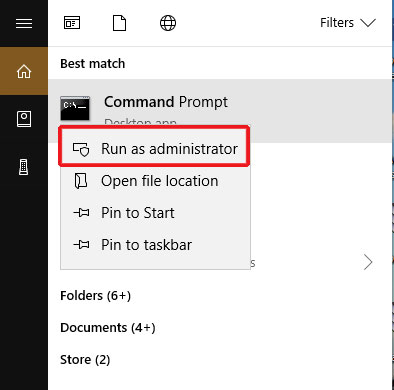
Task: Open the hamburger menu icon
Action: click(x=24, y=23)
